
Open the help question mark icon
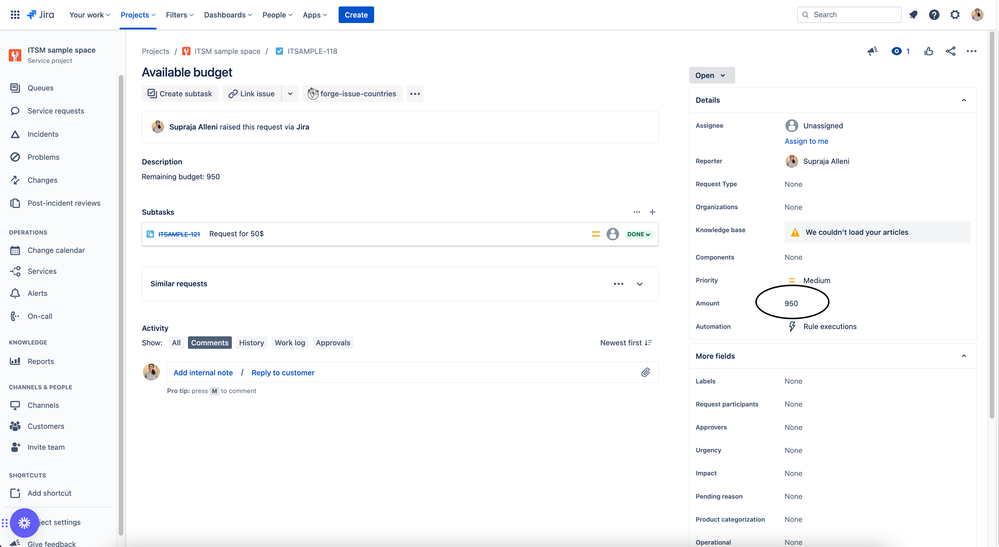click(934, 15)
